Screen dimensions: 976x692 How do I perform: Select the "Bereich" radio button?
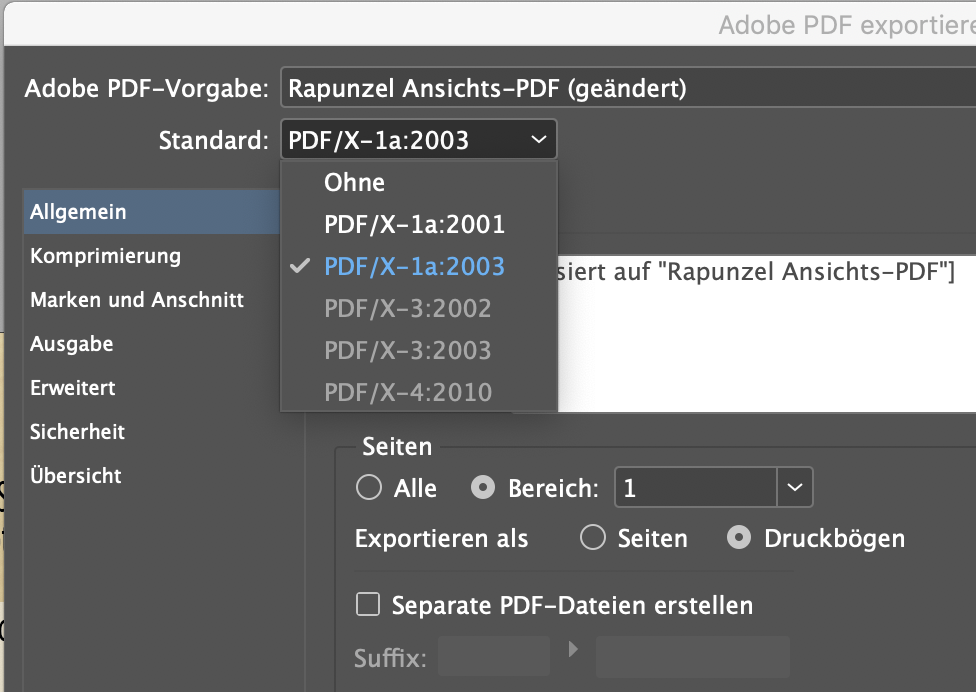(483, 487)
